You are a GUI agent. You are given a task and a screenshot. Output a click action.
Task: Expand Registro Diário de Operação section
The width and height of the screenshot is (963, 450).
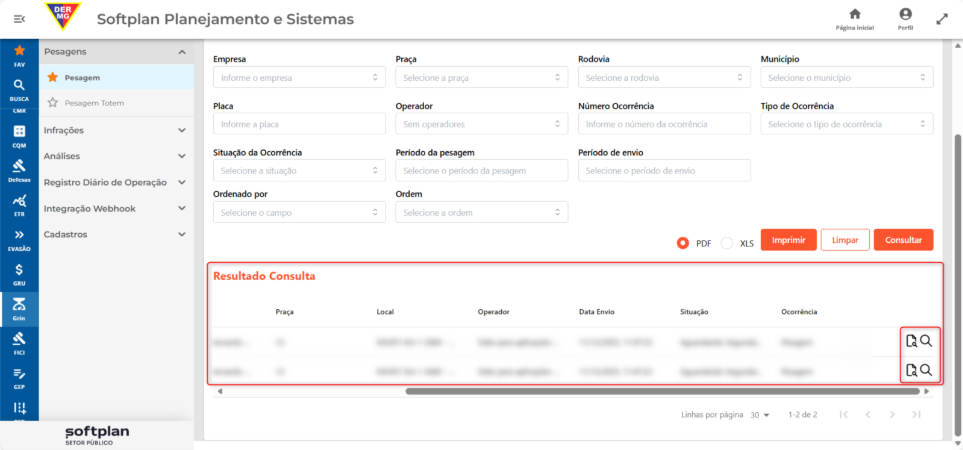pyautogui.click(x=116, y=182)
